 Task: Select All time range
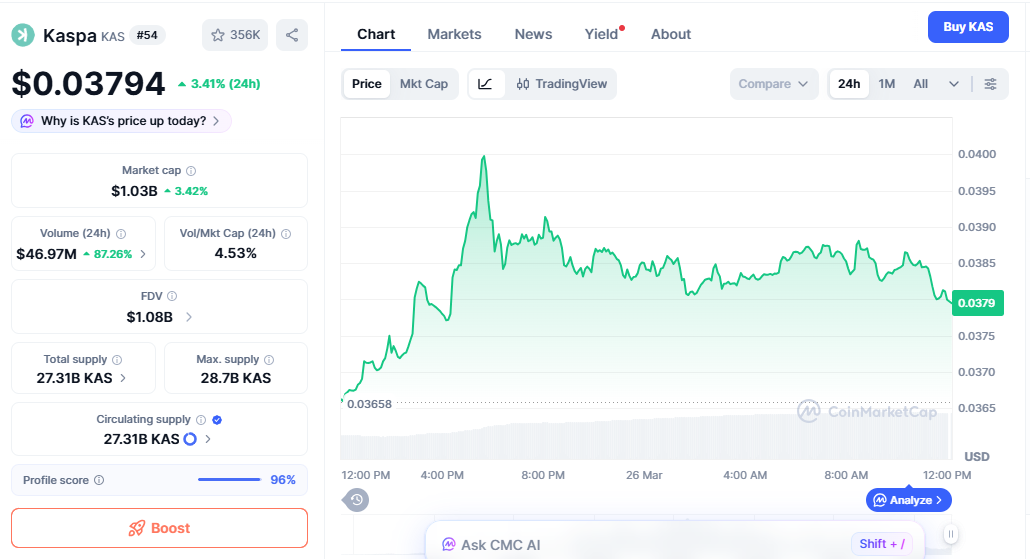coord(920,84)
